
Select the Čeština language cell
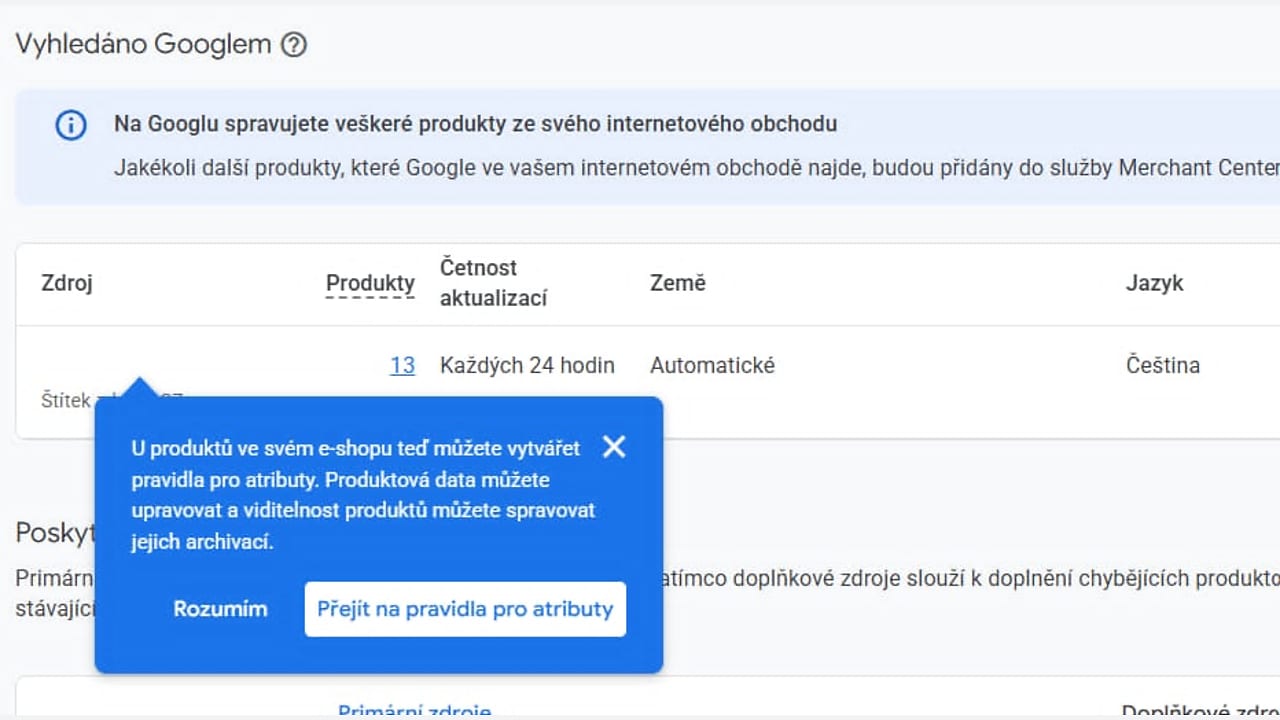tap(1163, 366)
